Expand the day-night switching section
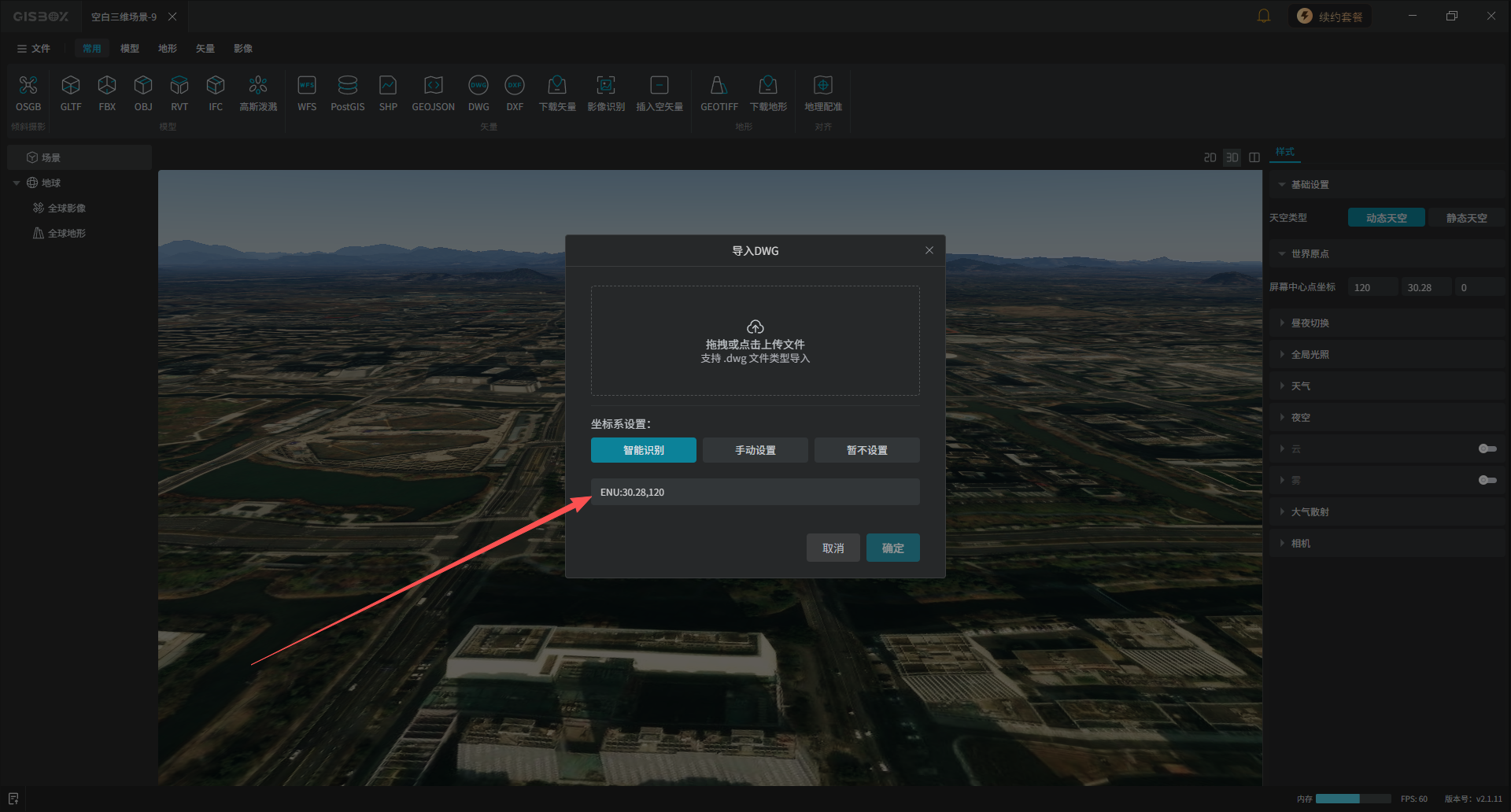 [1310, 323]
